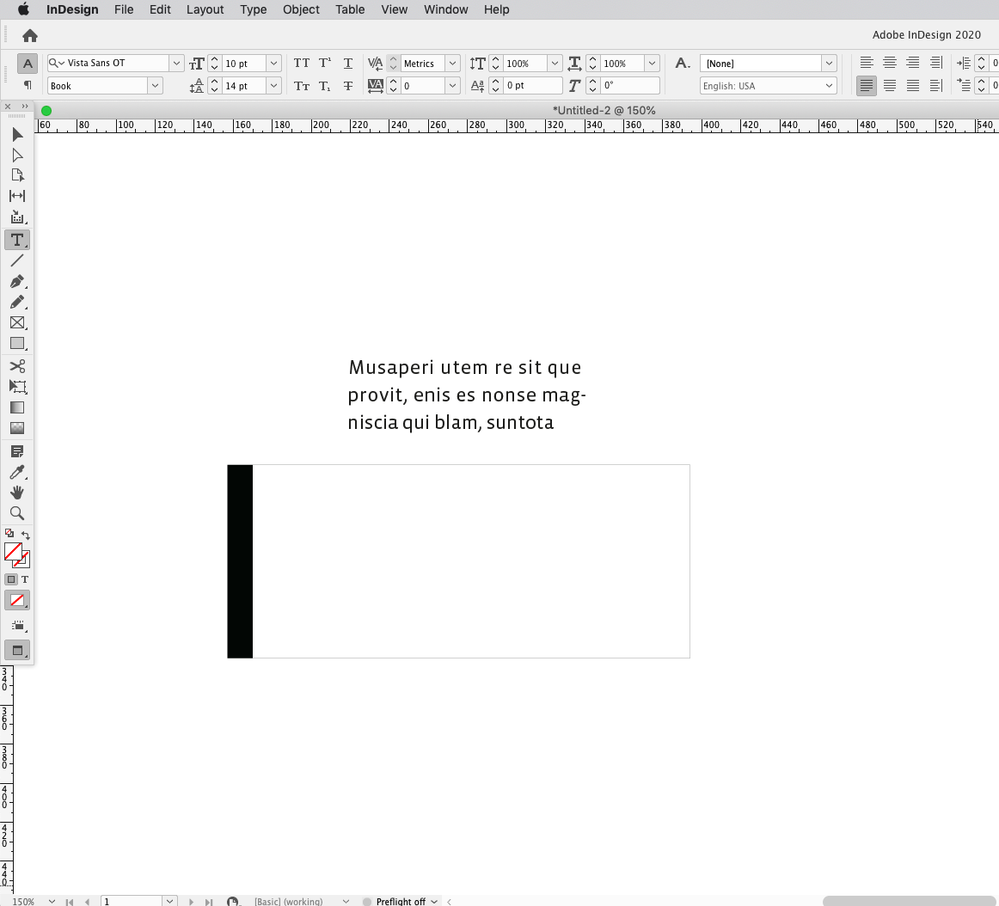The image size is (999, 906).
Task: Grab the Hand tool
Action: pyautogui.click(x=17, y=491)
